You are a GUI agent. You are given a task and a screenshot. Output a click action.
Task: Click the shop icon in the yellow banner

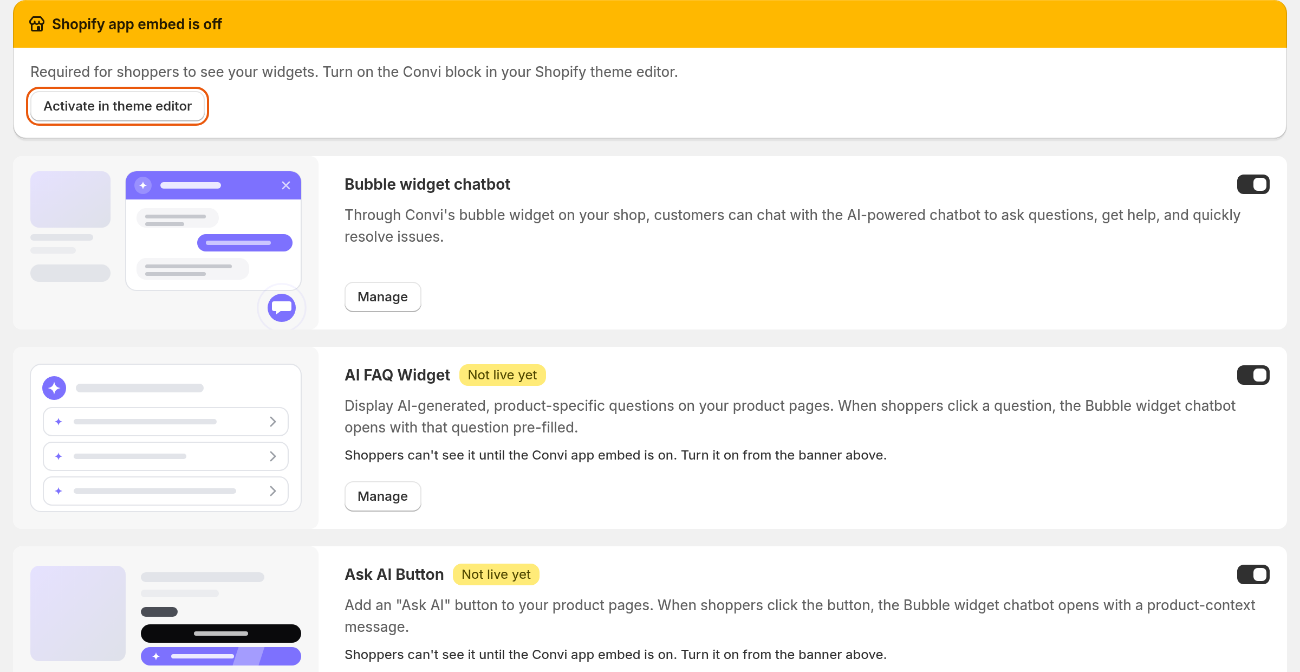coord(37,24)
